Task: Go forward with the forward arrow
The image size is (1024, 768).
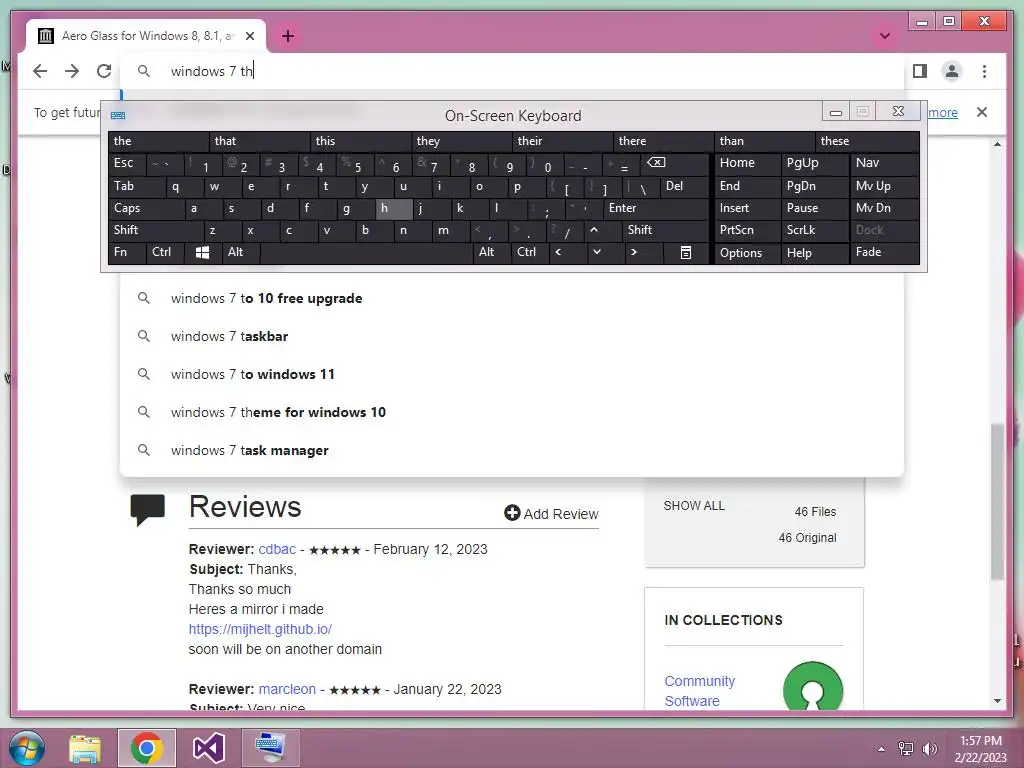Action: (72, 71)
